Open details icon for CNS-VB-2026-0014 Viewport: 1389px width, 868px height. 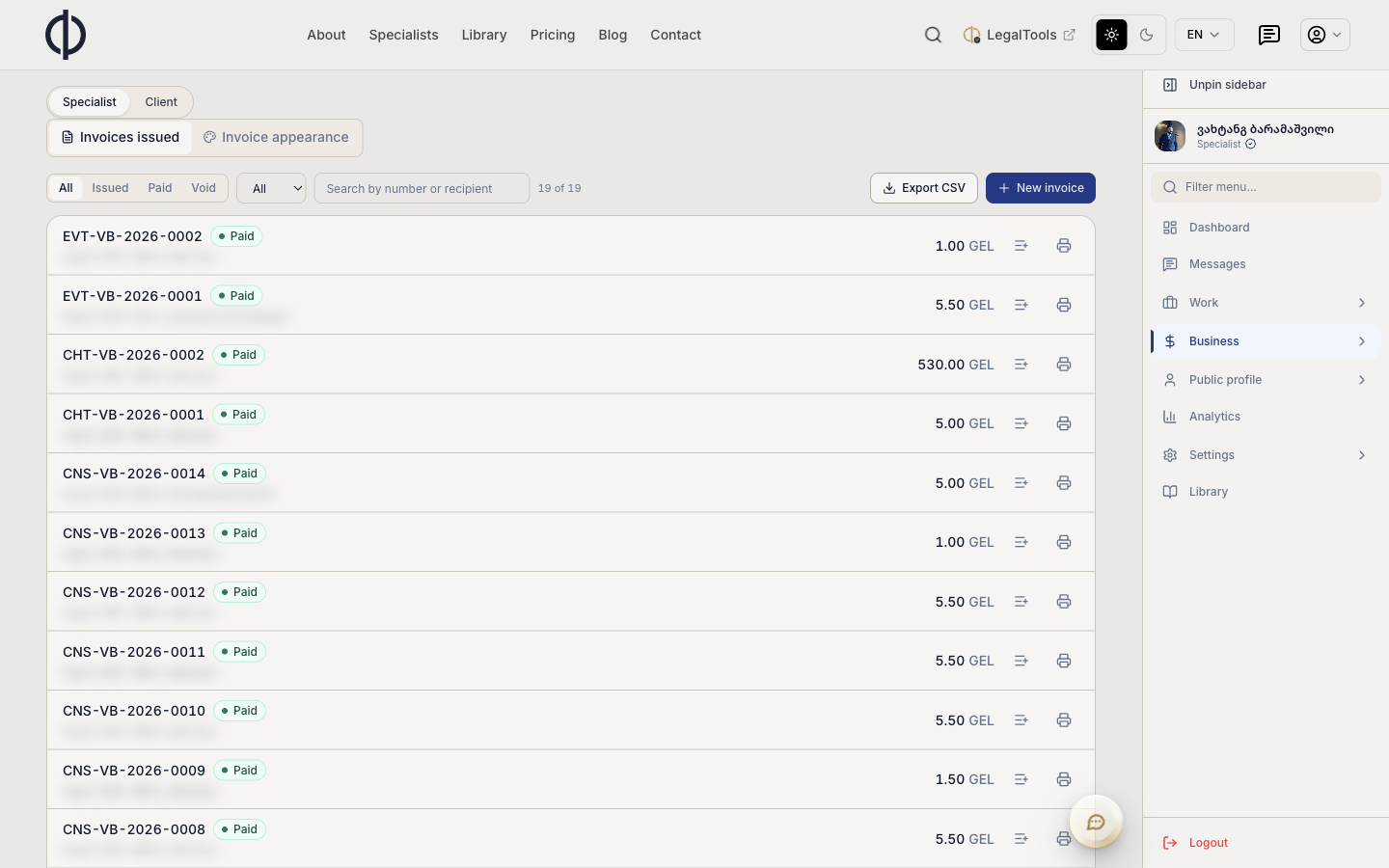point(1021,483)
